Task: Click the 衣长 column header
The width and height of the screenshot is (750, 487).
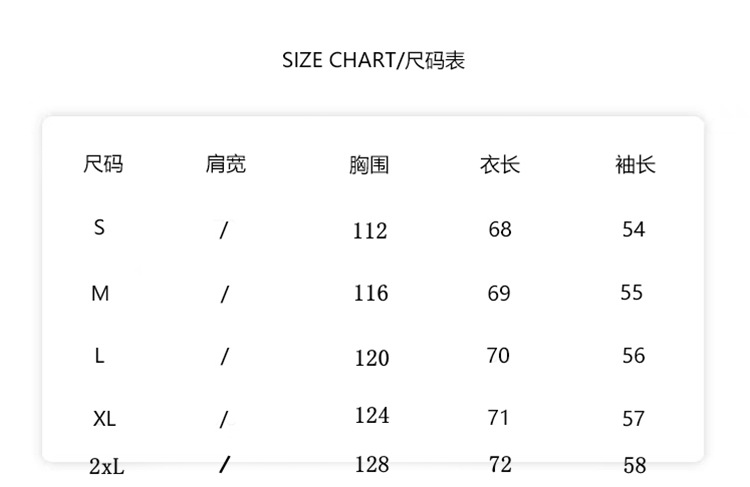Action: pyautogui.click(x=500, y=165)
